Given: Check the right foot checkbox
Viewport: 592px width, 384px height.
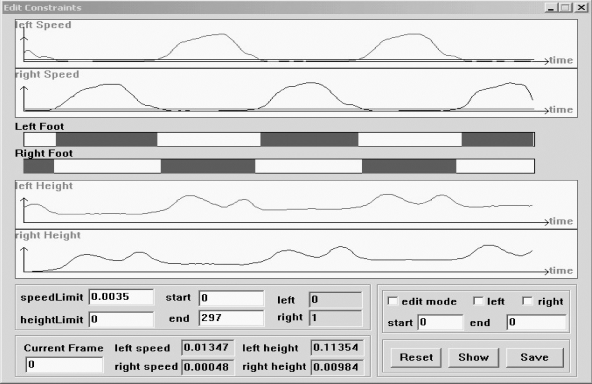Looking at the screenshot, I should click(527, 301).
